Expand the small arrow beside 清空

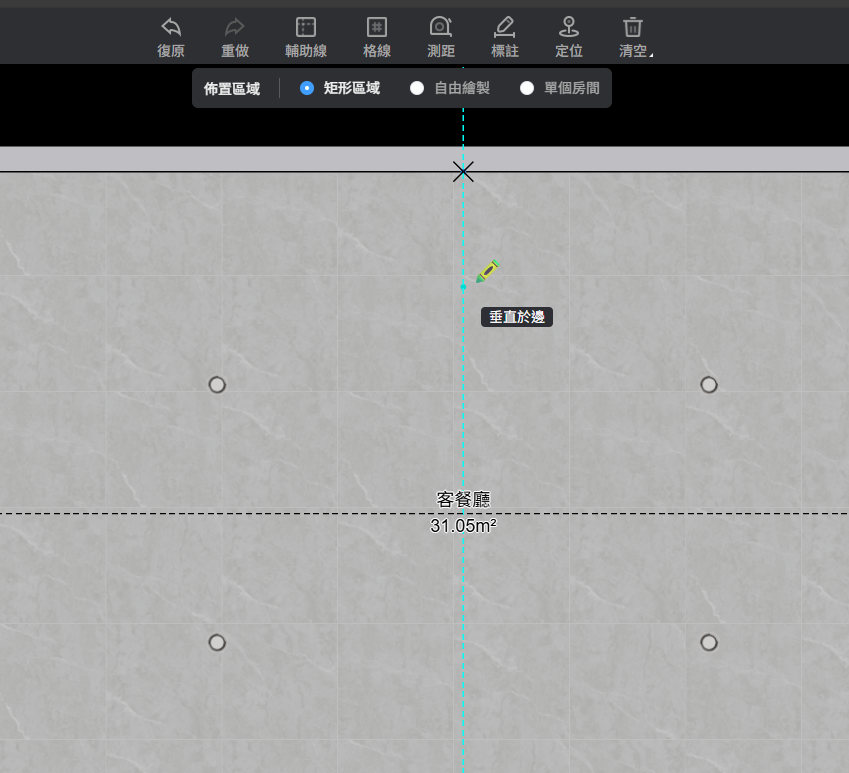point(652,55)
